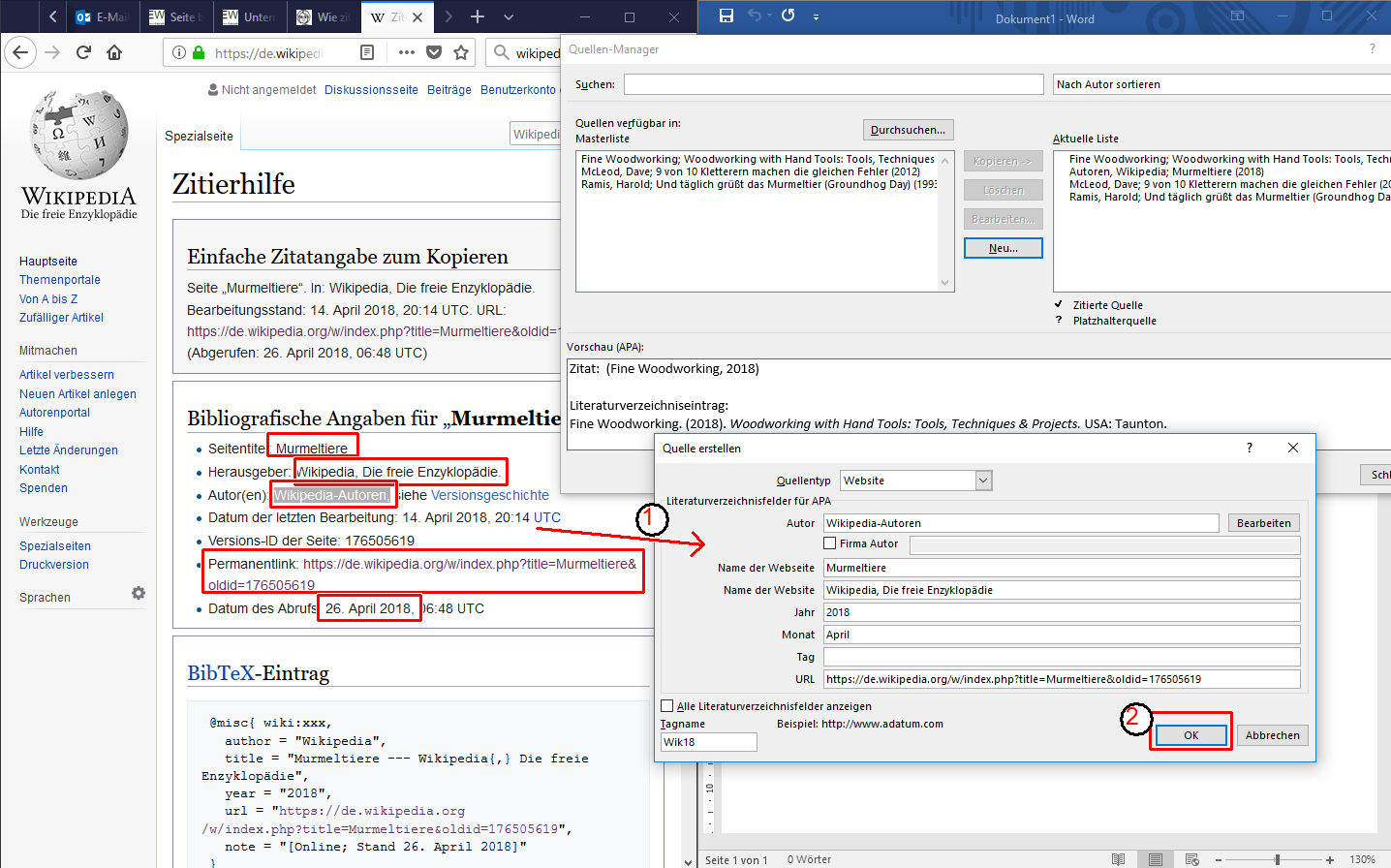Click the Bearbeiten button next to Autor
Viewport: 1391px width, 868px height.
pos(1263,523)
